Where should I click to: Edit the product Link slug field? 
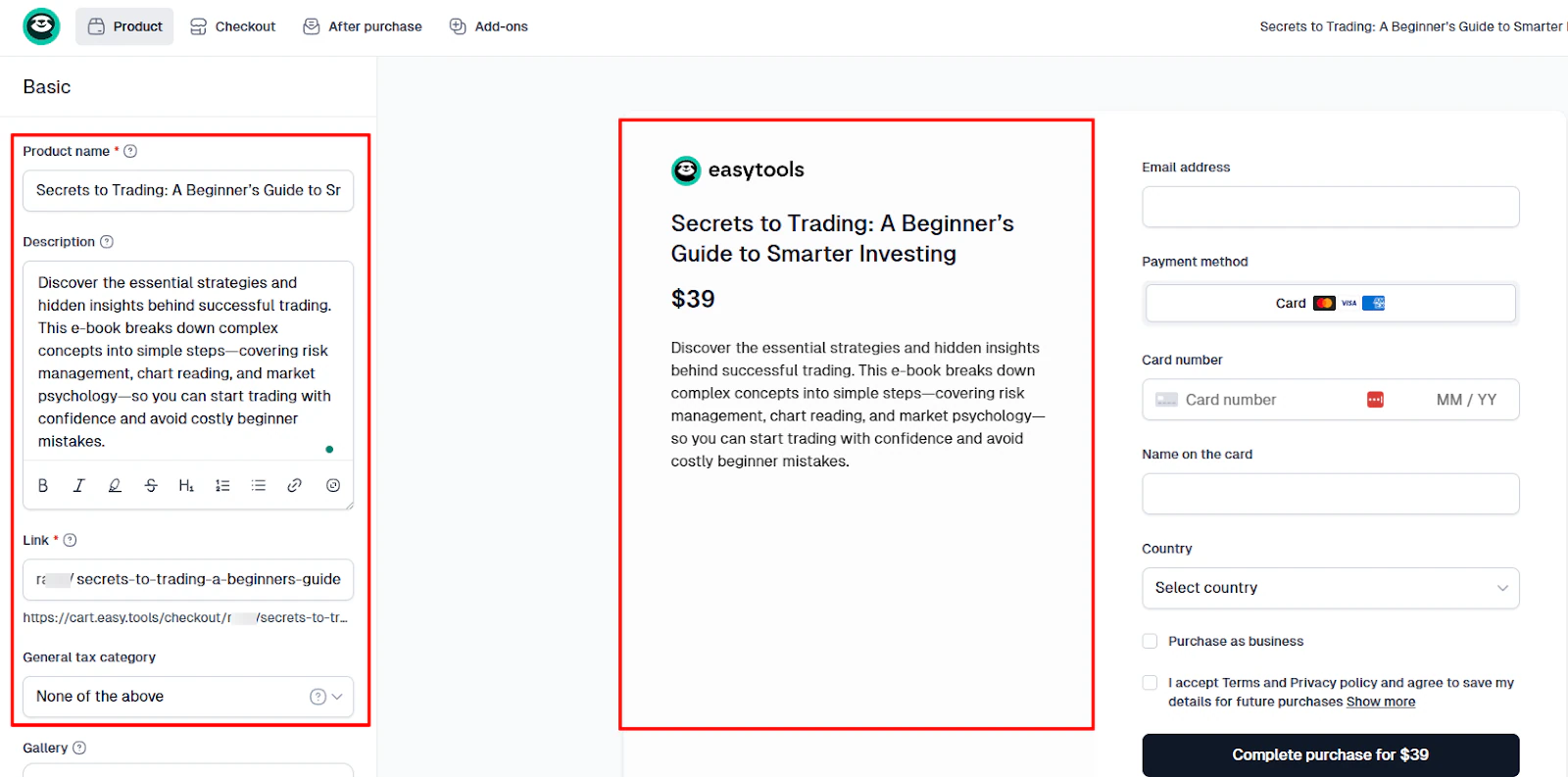tap(188, 579)
